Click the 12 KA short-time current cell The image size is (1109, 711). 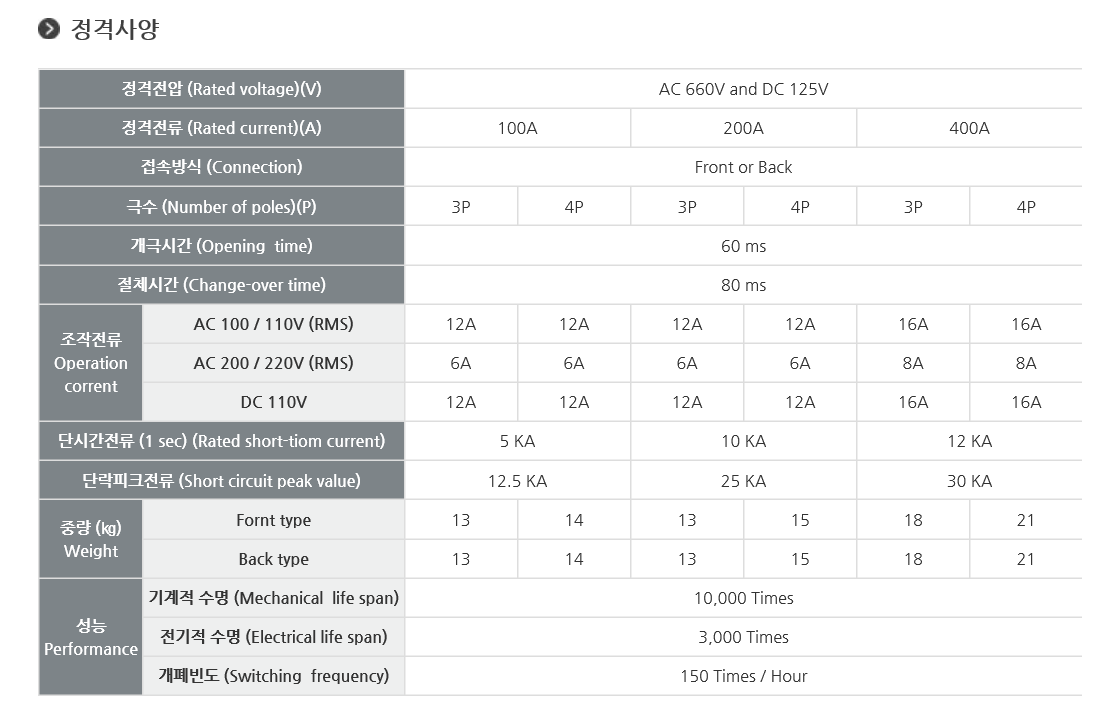point(969,441)
